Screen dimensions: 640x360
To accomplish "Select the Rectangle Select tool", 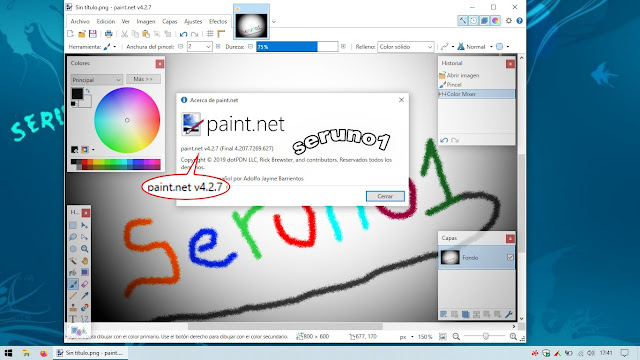I will point(73,225).
